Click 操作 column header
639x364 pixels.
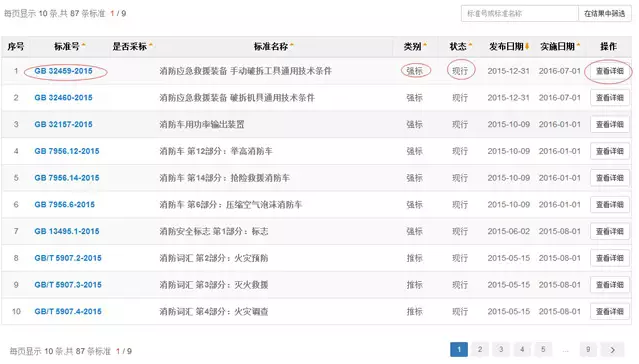pos(608,46)
